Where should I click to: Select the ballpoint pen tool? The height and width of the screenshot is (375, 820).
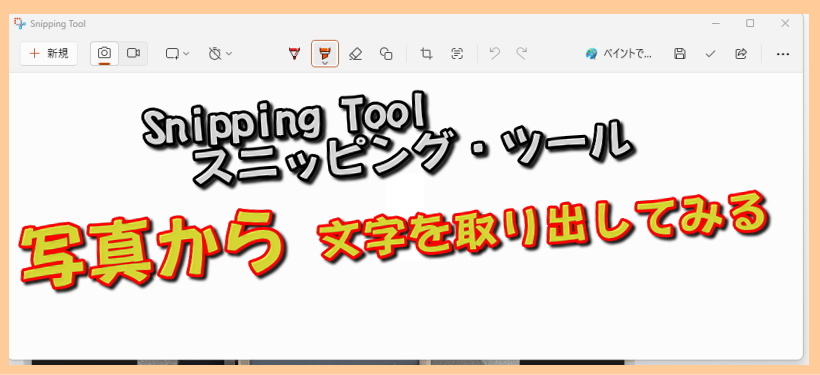[x=294, y=54]
